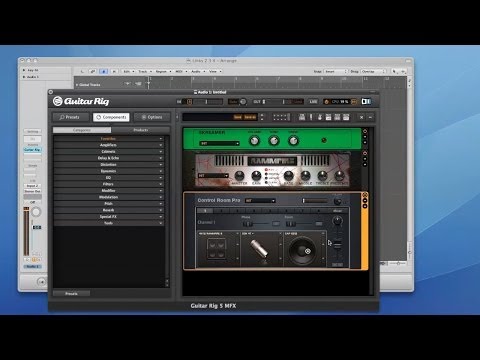
Task: Show the virtual rig kontrol icon
Action: (x=281, y=117)
